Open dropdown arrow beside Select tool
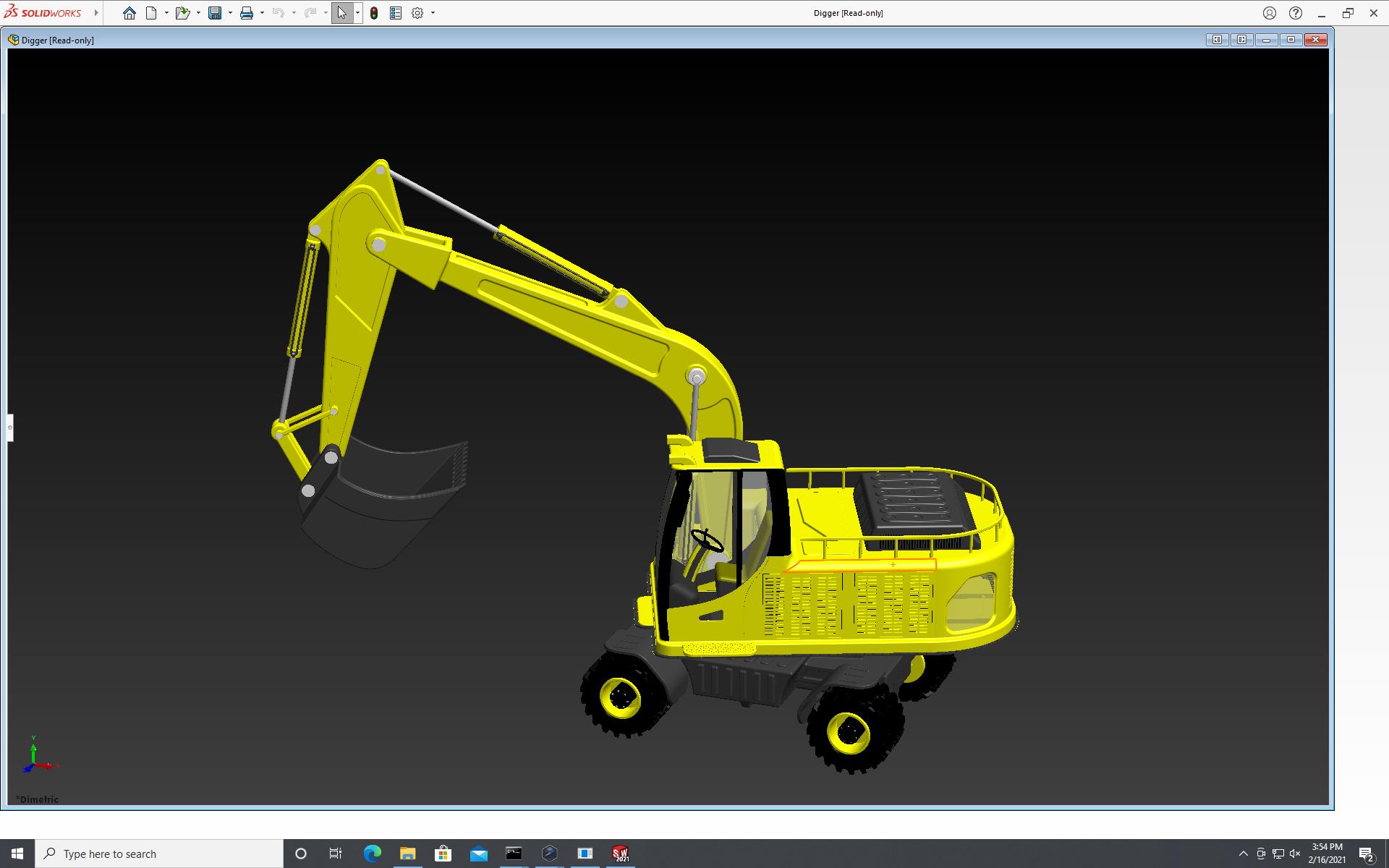 [x=357, y=13]
